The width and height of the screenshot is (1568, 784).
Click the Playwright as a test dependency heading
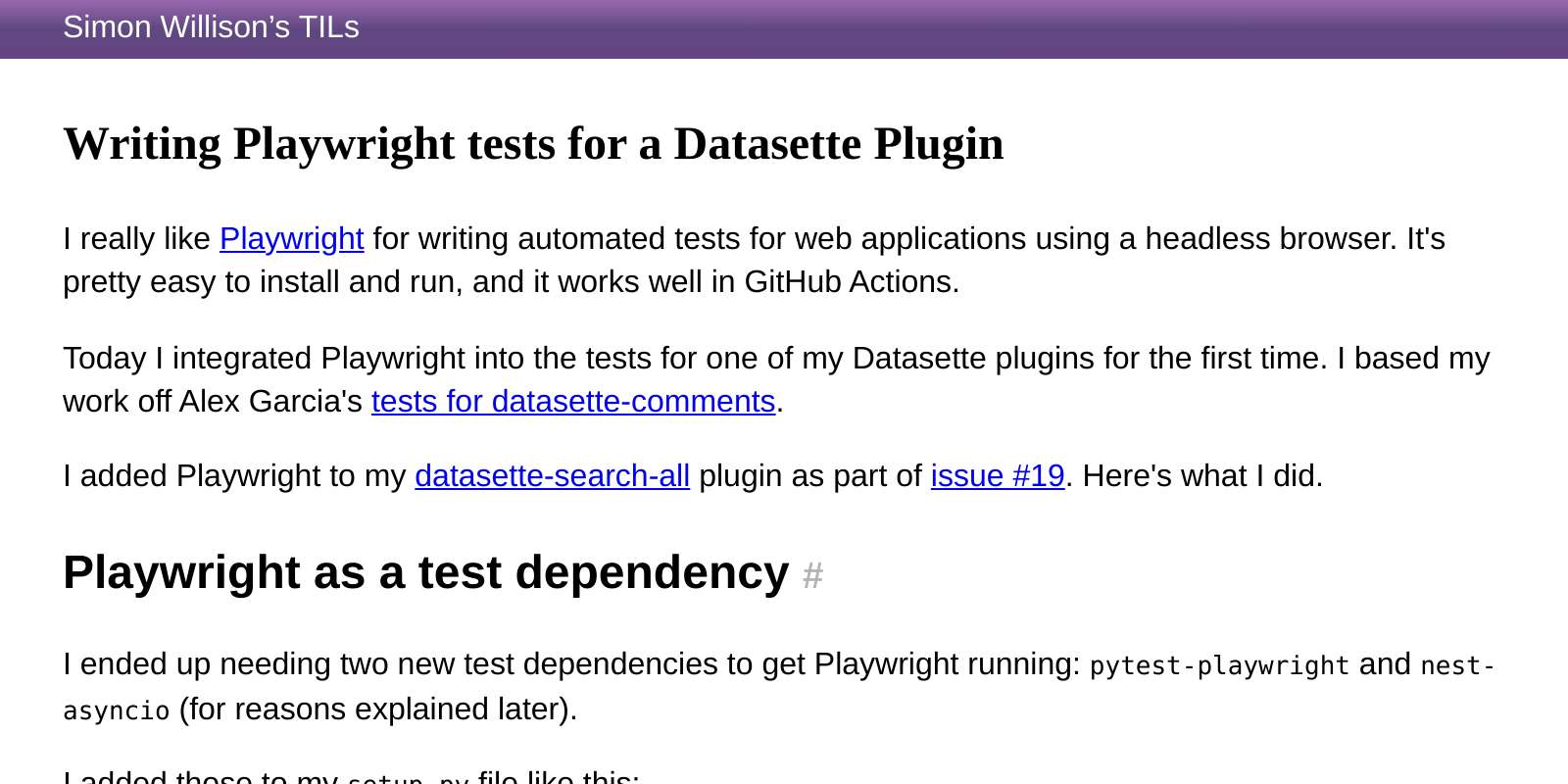click(425, 572)
